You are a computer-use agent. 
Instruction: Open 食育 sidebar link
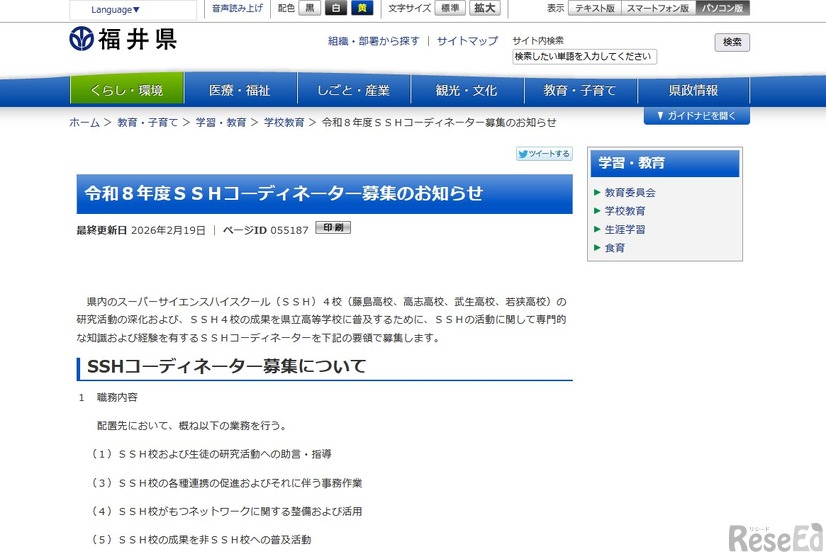point(614,248)
